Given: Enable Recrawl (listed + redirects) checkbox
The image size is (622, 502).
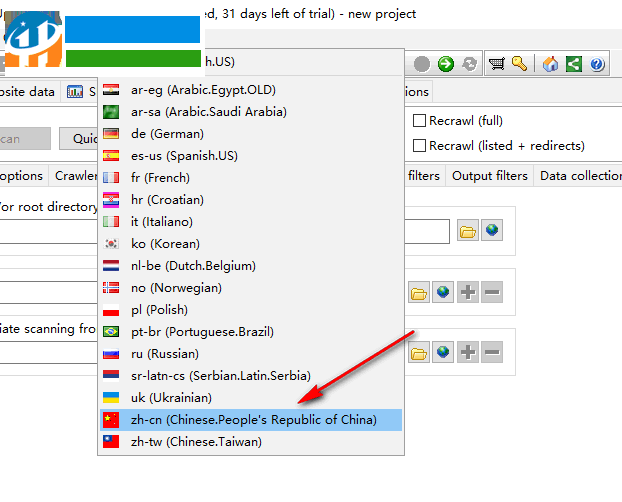Looking at the screenshot, I should point(419,146).
